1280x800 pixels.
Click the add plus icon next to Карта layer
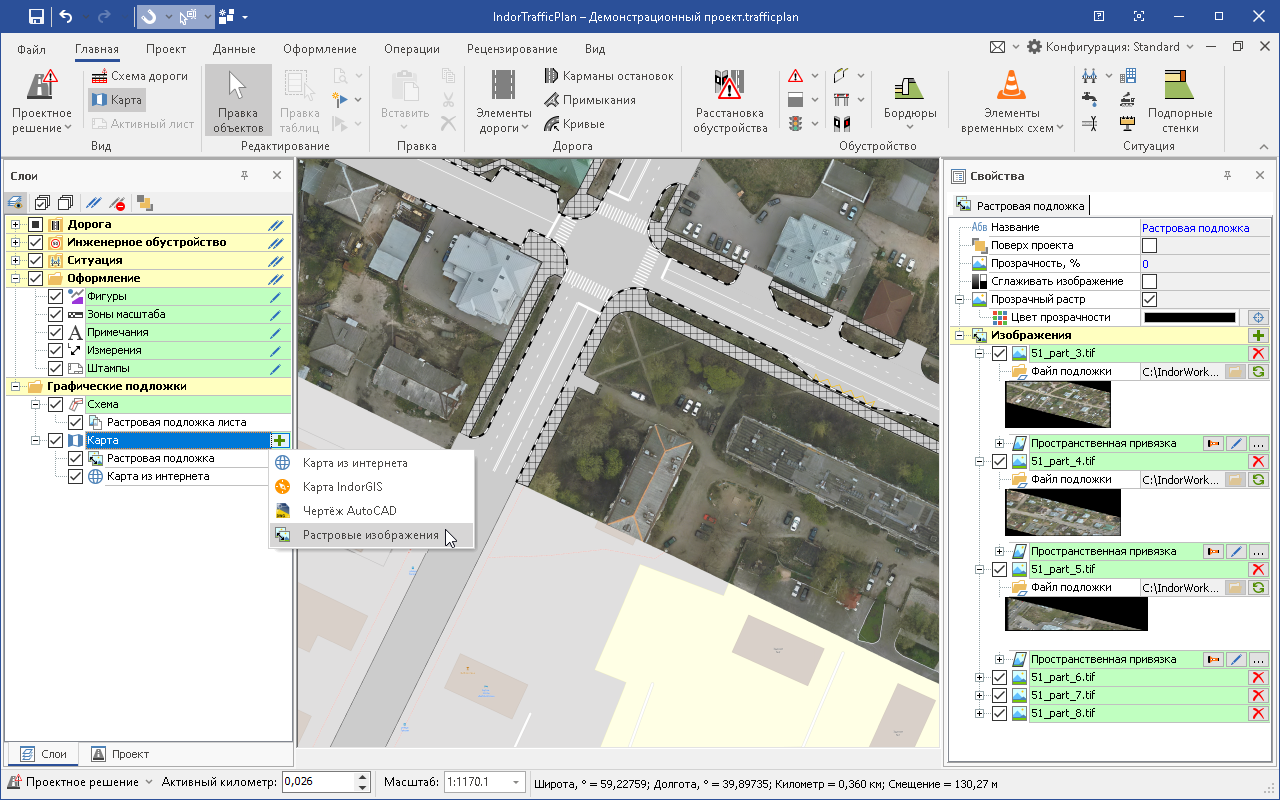pyautogui.click(x=279, y=440)
